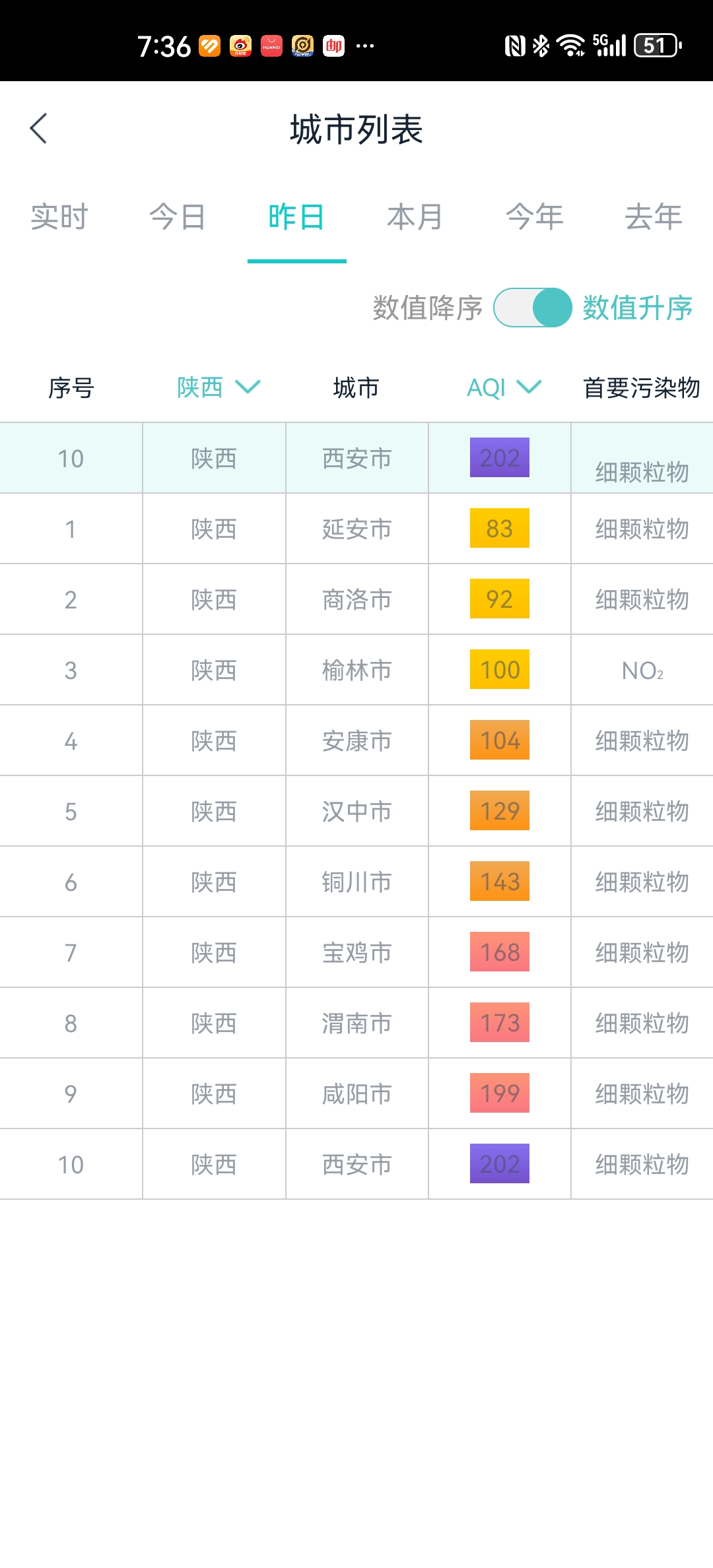Tap the Huawei app notification icon

tap(271, 46)
